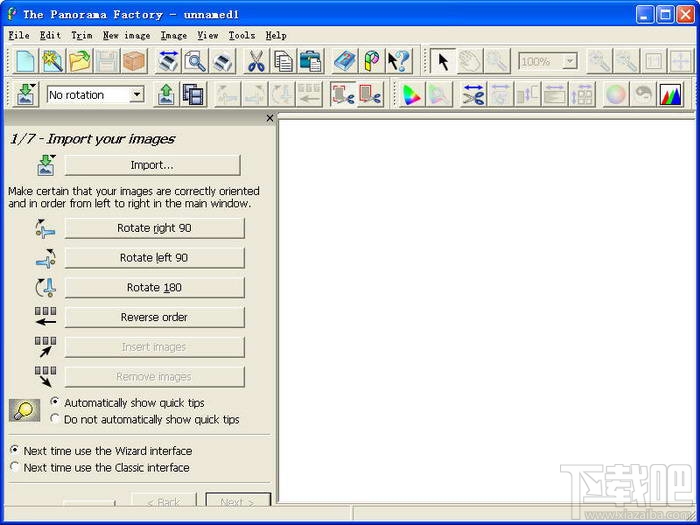
Task: Click the import icon beside Import button
Action: (46, 165)
